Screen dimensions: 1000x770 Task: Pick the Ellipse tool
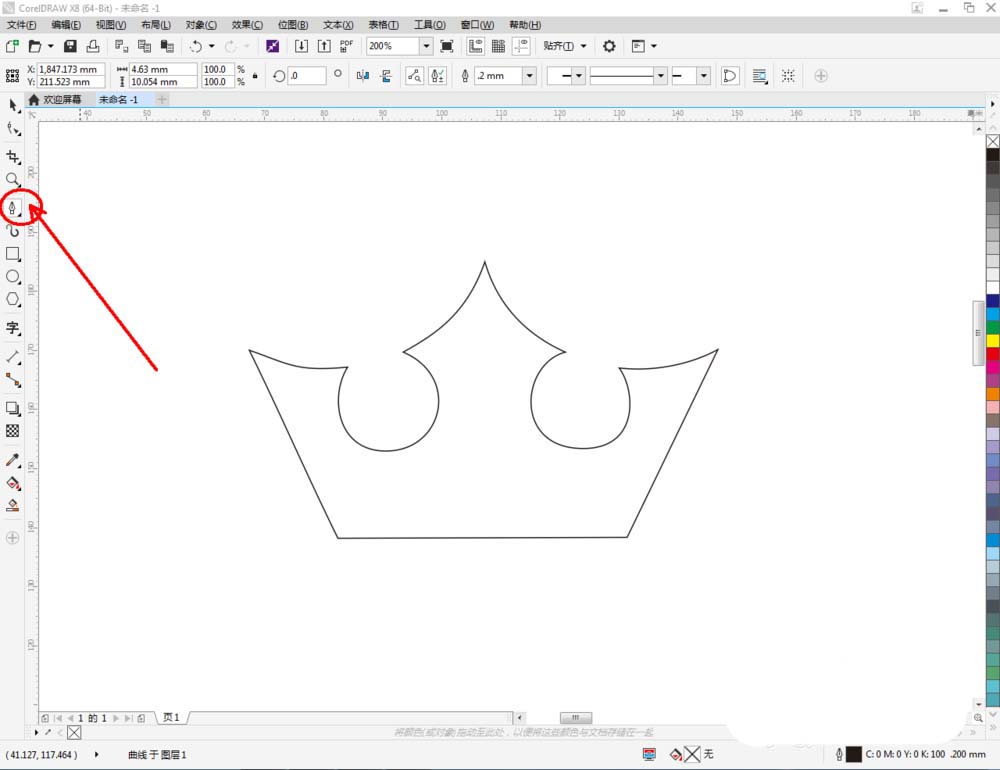13,276
